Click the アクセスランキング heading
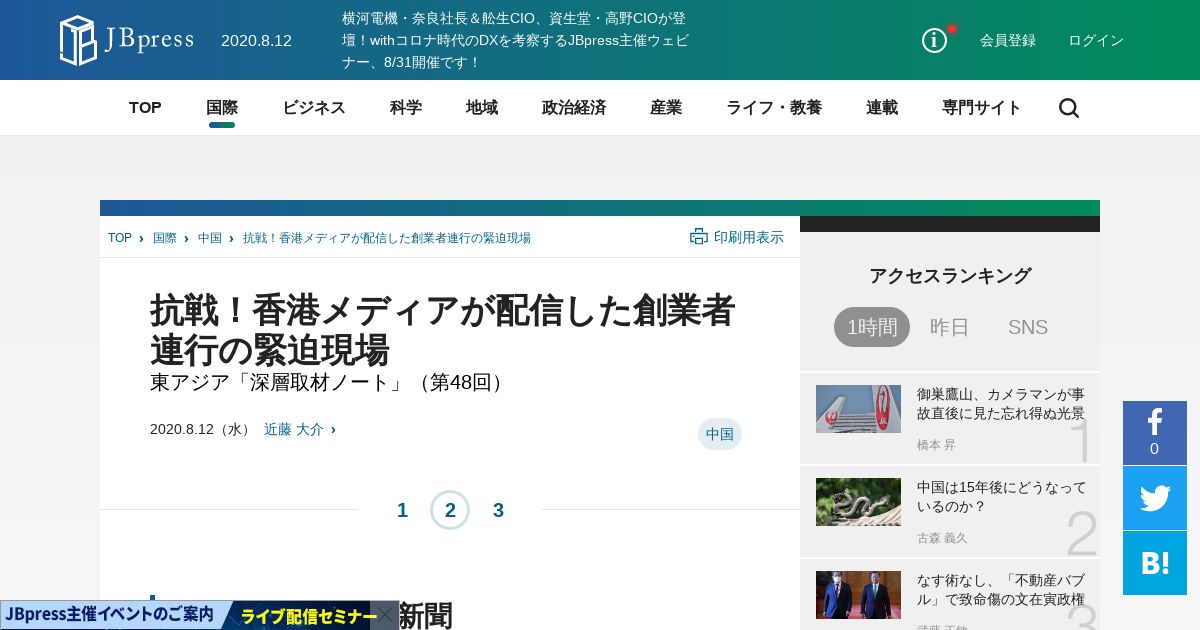 (x=950, y=276)
